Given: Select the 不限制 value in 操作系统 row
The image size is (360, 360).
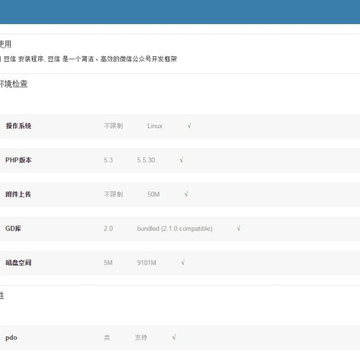Looking at the screenshot, I should tap(113, 126).
